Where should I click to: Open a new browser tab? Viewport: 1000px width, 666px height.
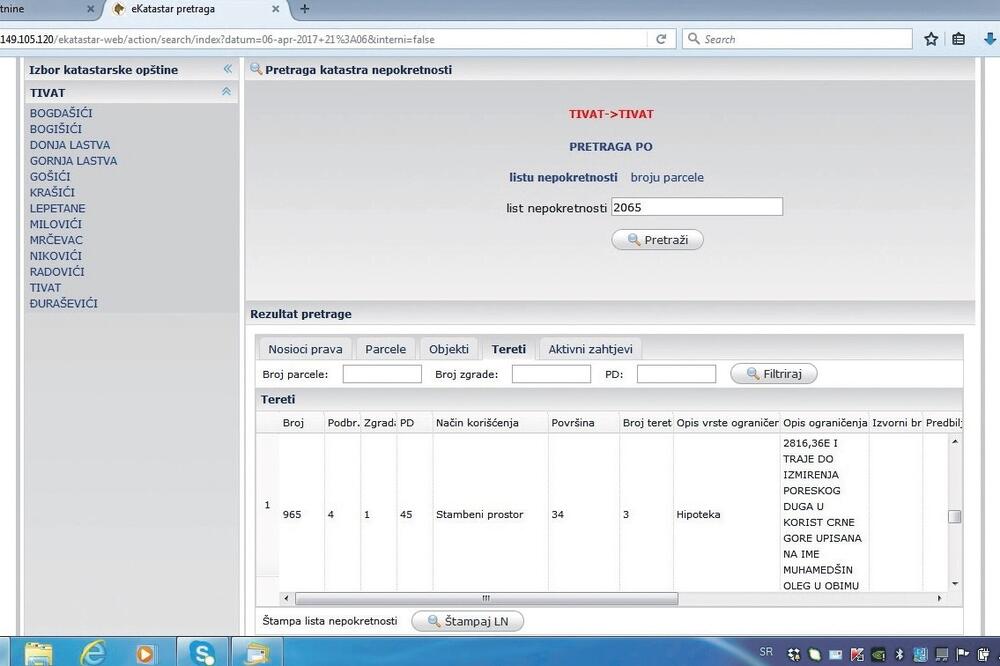tap(304, 9)
